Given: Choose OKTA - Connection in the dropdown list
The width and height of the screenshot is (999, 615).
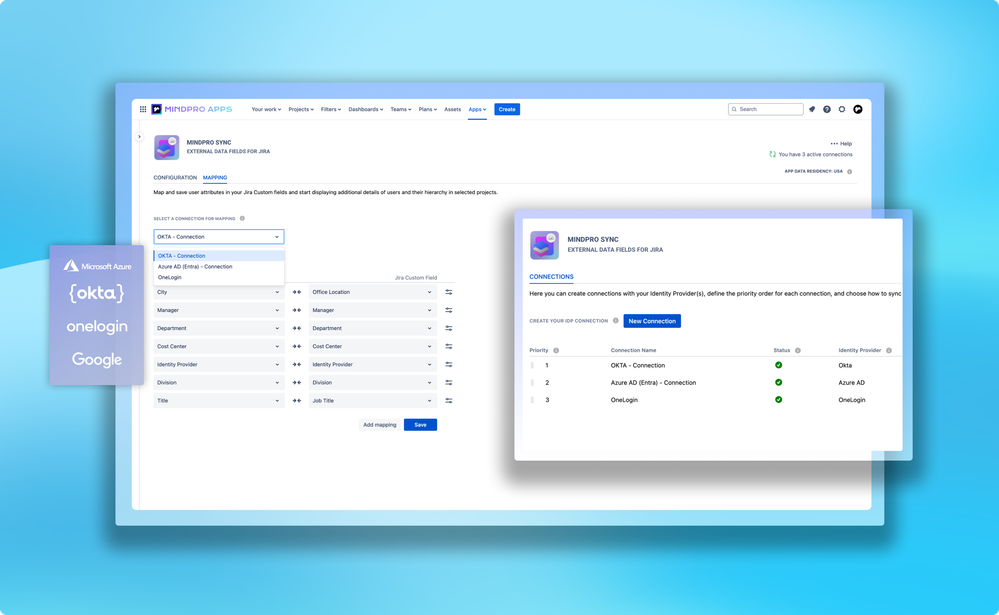Looking at the screenshot, I should pos(219,256).
